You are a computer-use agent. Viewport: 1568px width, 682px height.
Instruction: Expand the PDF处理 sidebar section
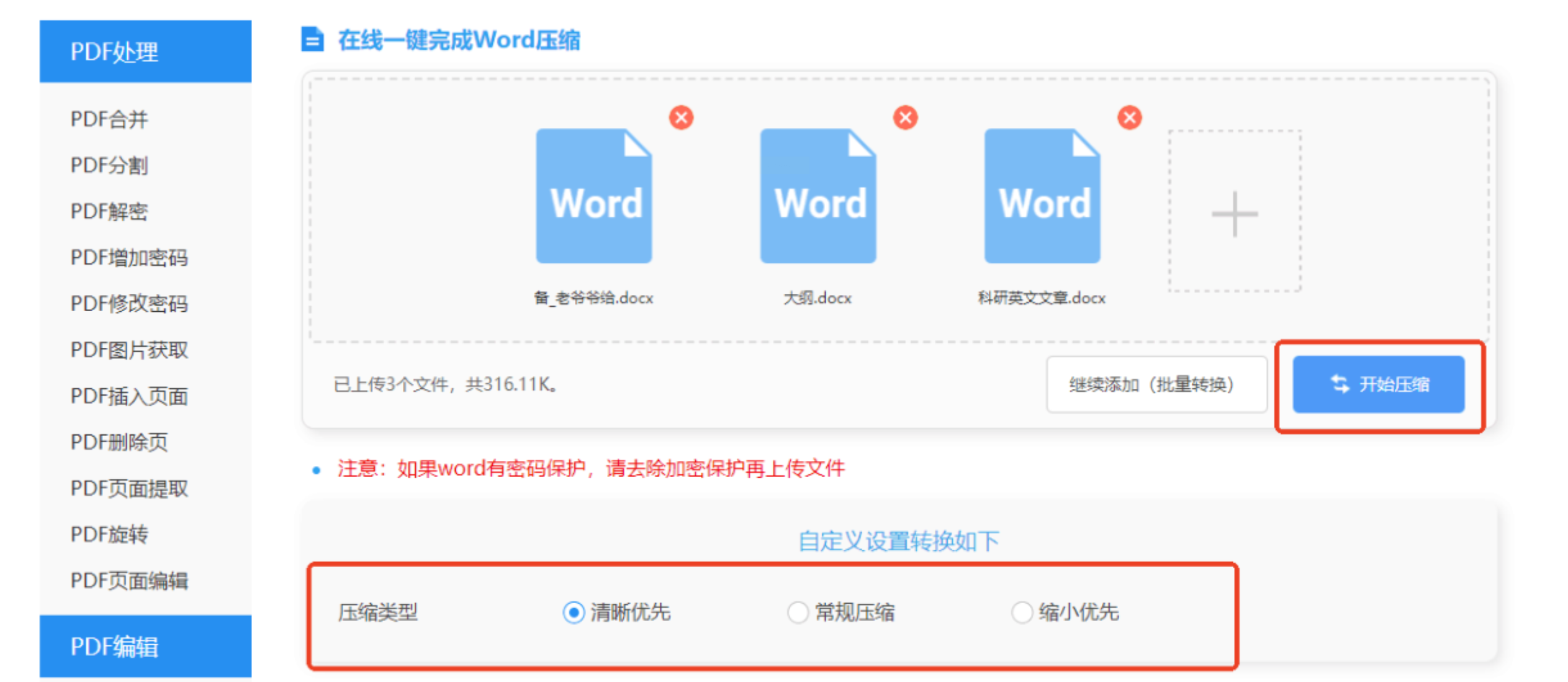point(145,52)
